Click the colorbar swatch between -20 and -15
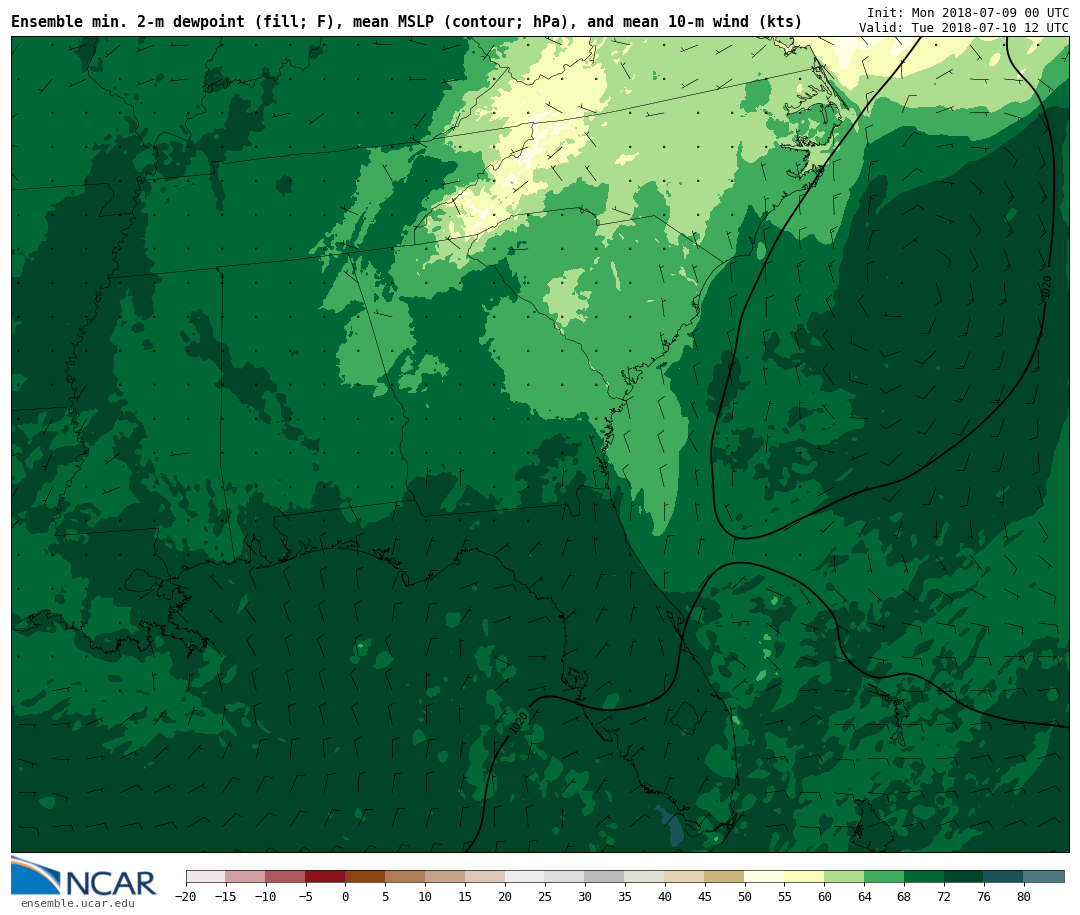 coord(206,877)
